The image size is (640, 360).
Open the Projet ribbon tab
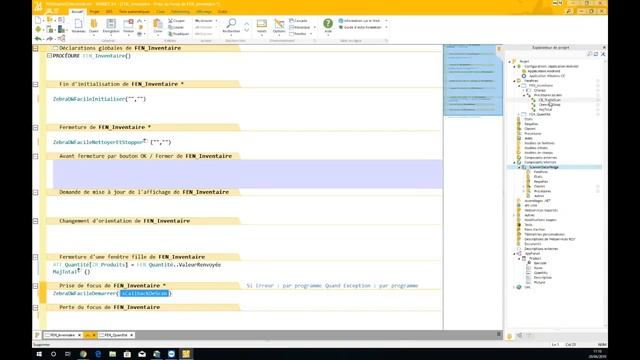pos(94,12)
